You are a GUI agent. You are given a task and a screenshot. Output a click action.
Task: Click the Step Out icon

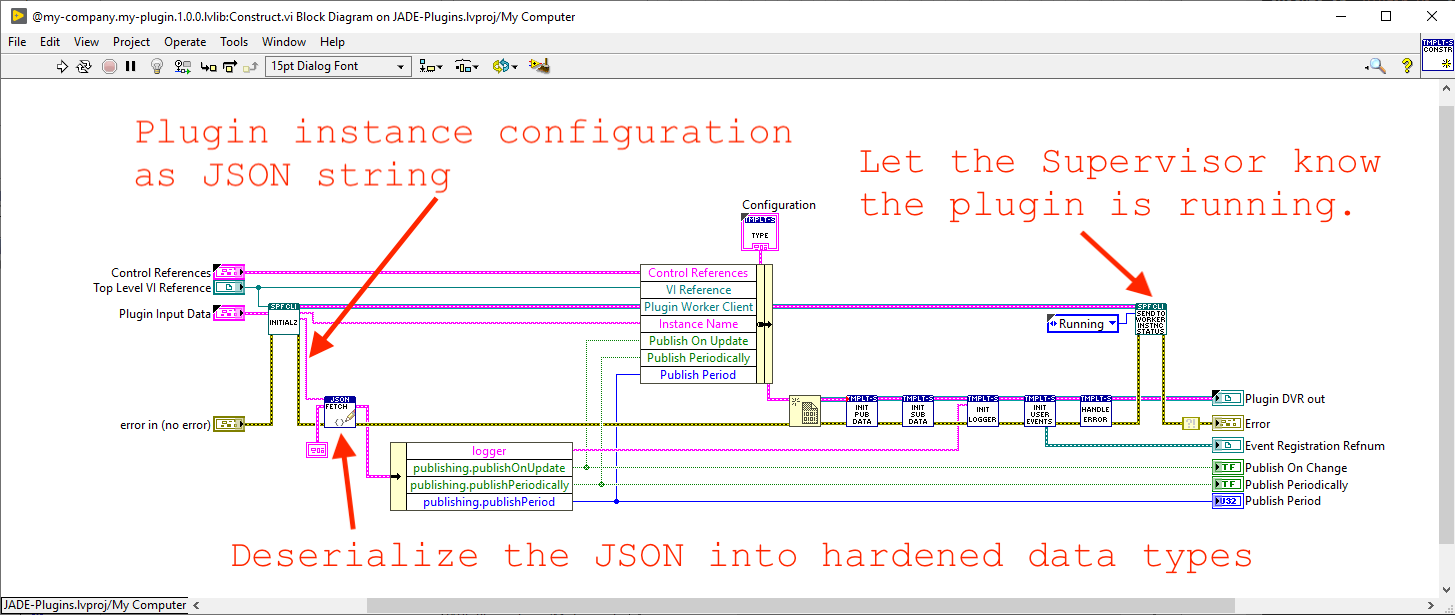pyautogui.click(x=250, y=66)
